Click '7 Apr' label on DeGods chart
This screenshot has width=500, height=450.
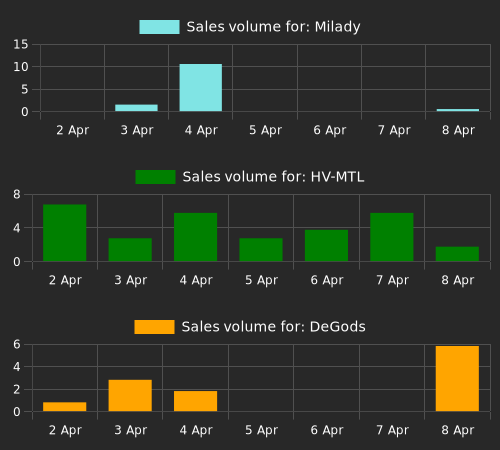pyautogui.click(x=392, y=430)
